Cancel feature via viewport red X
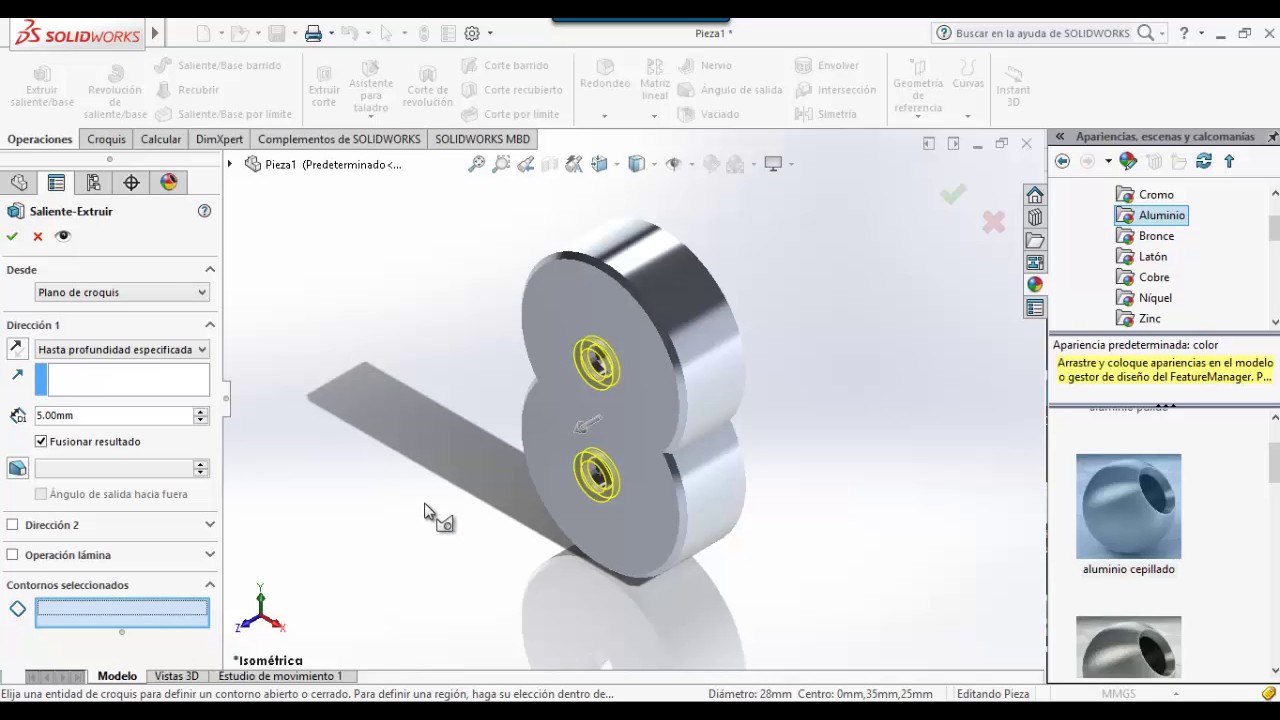Image resolution: width=1280 pixels, height=720 pixels. pos(993,222)
